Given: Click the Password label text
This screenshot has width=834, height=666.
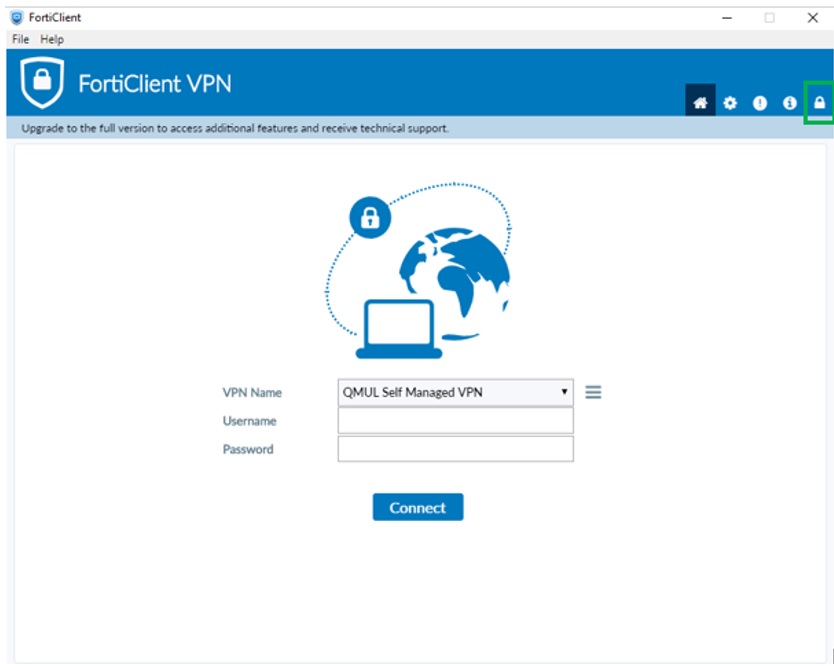Looking at the screenshot, I should click(248, 449).
